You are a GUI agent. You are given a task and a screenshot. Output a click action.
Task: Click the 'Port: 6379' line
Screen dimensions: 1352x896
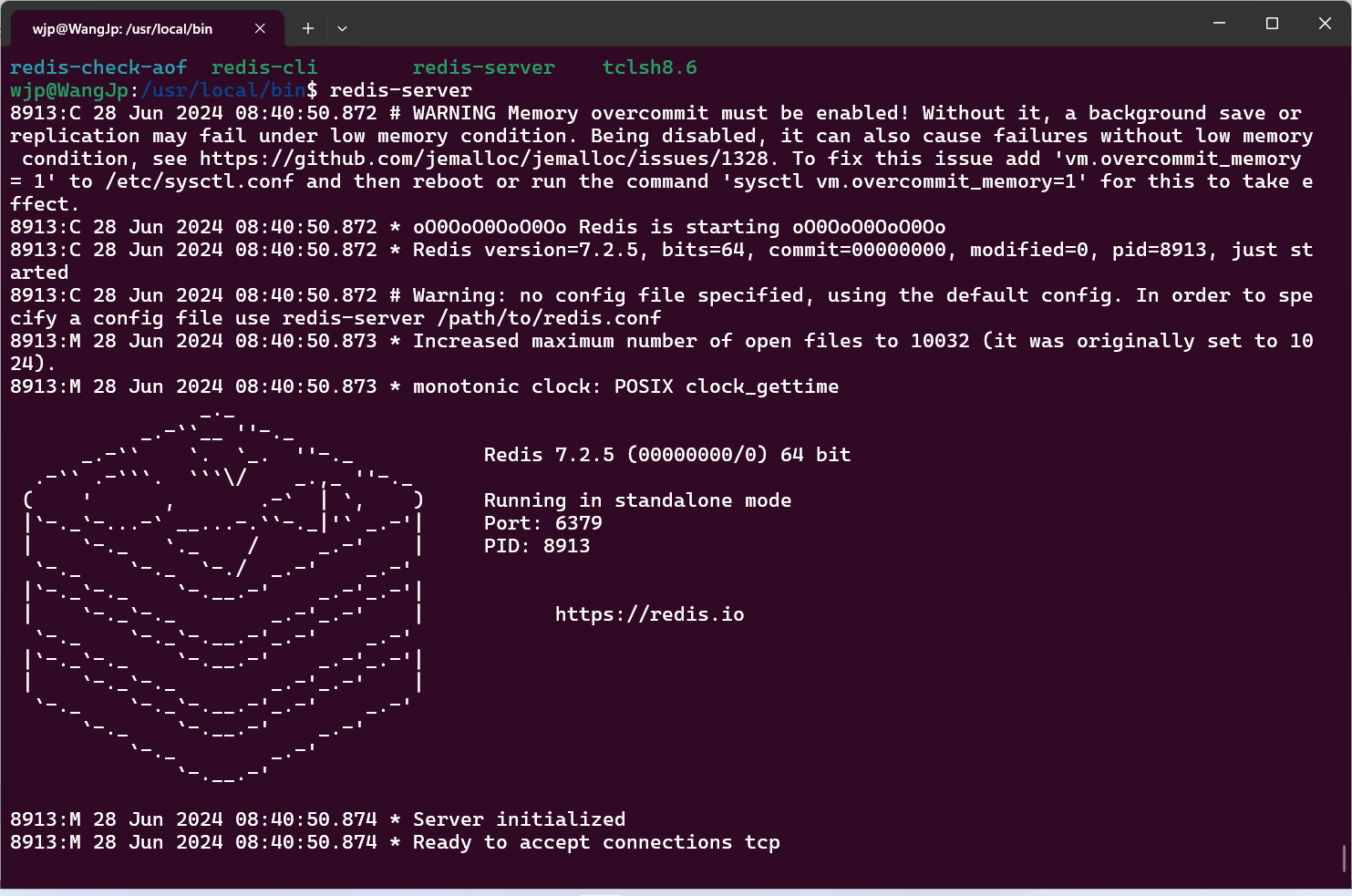(542, 523)
